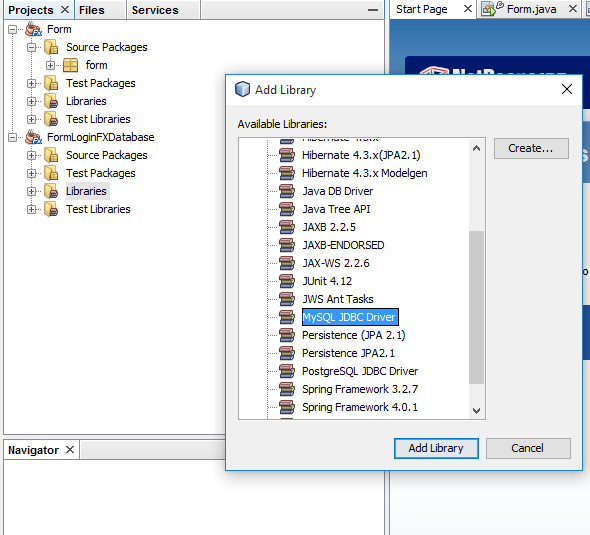
Task: Expand Libraries under FormLoginFXDatabase
Action: (x=32, y=191)
